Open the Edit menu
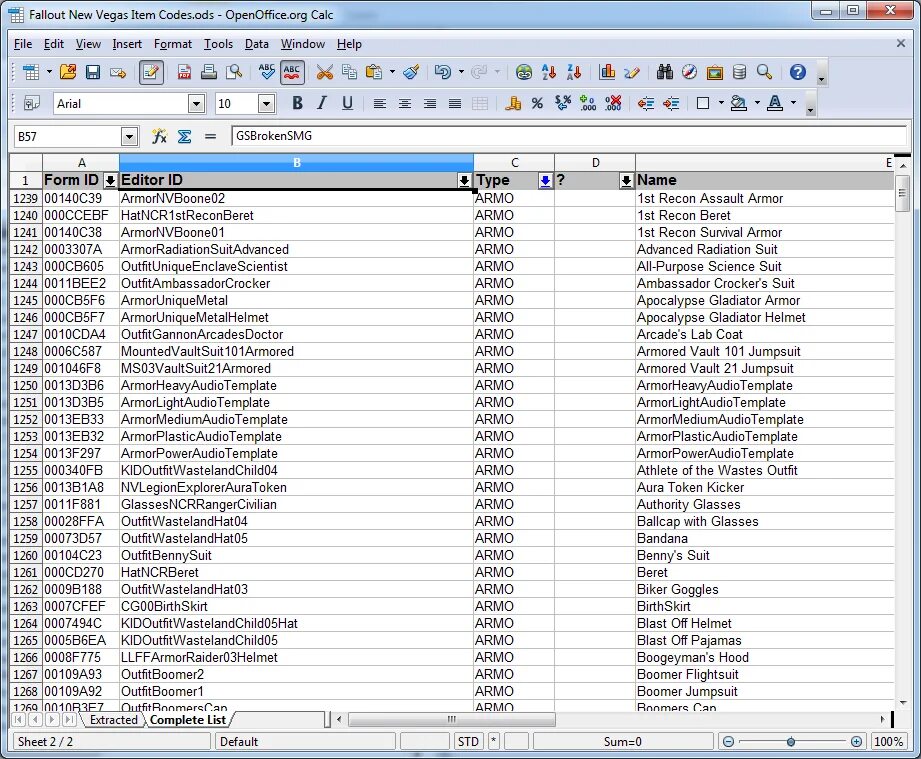 (53, 44)
